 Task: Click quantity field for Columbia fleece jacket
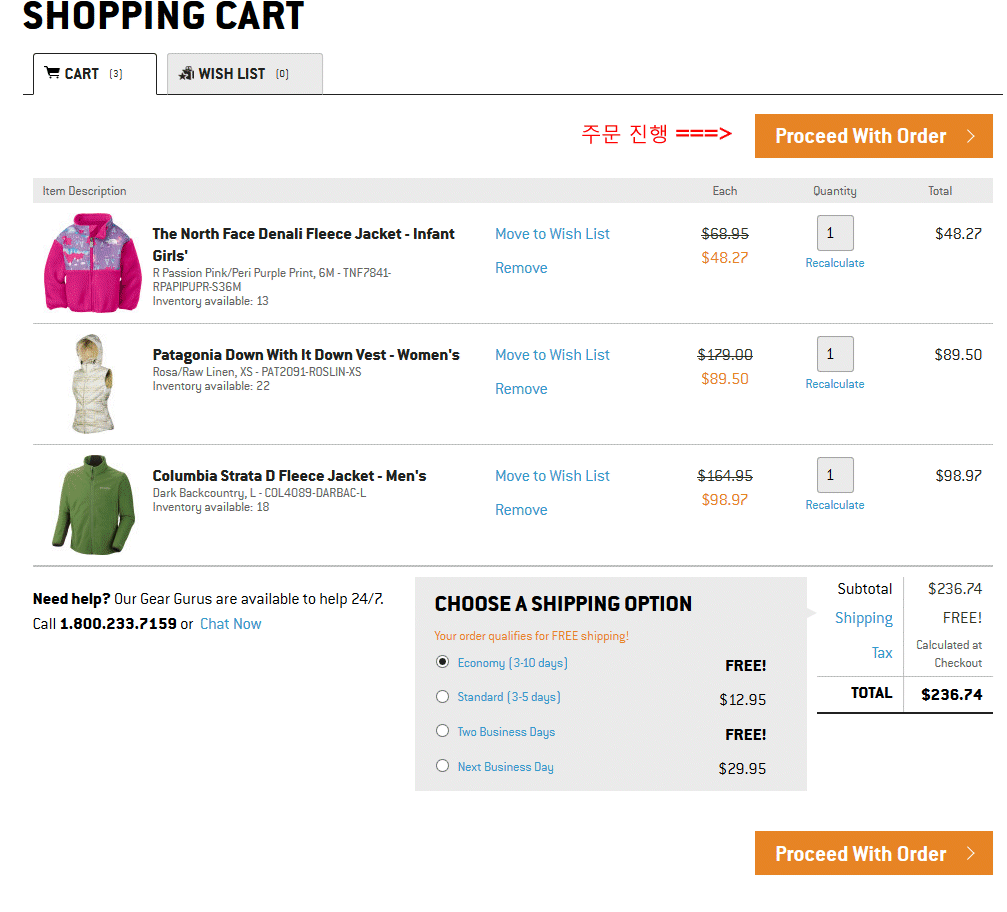coord(834,475)
